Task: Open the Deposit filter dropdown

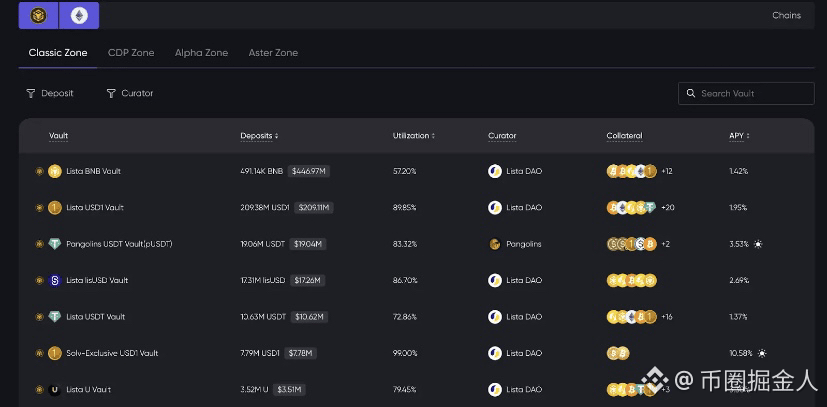Action: pos(50,93)
